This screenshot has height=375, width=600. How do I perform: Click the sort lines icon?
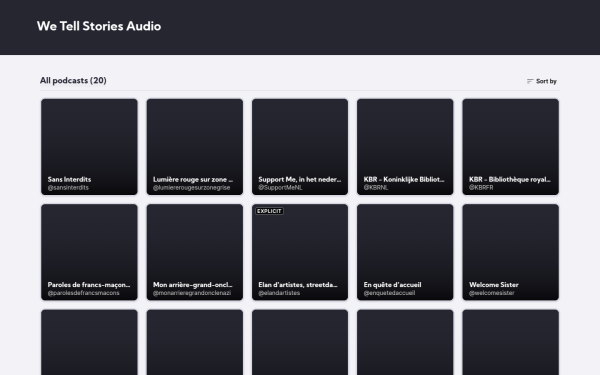pos(530,81)
